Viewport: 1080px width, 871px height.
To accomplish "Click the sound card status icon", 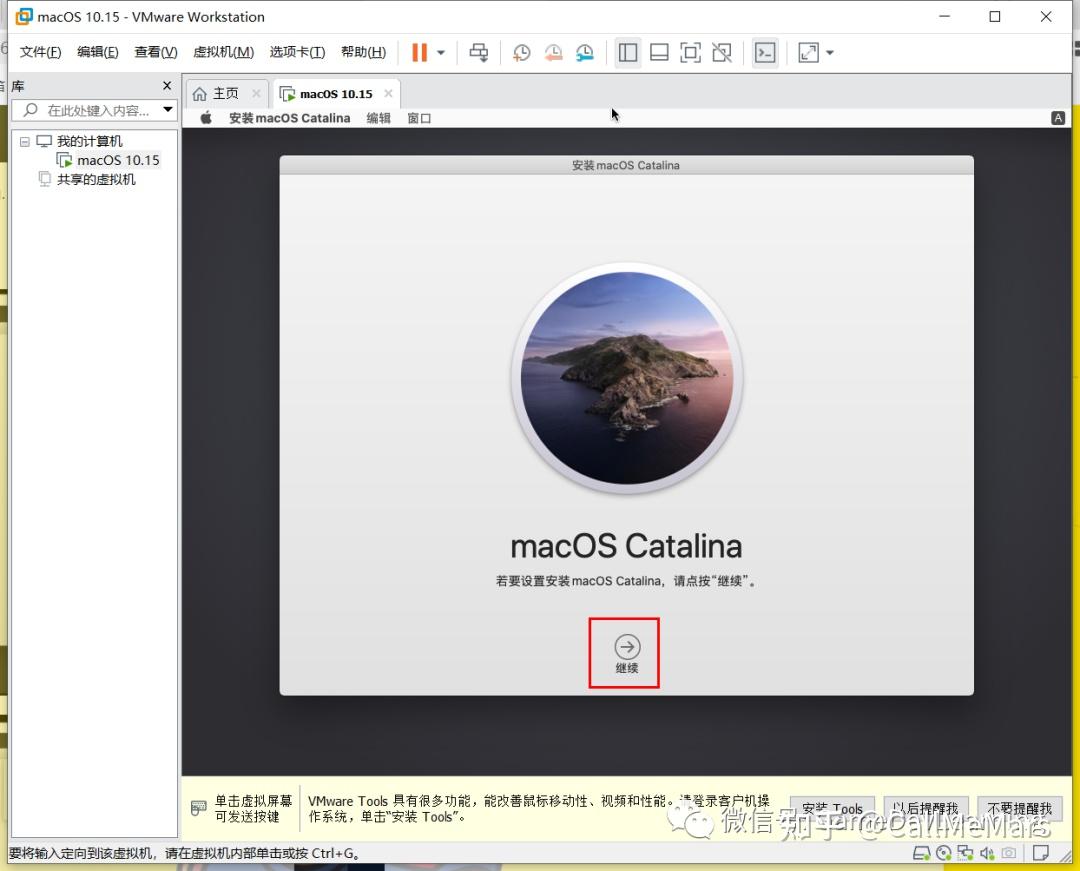I will [x=987, y=854].
